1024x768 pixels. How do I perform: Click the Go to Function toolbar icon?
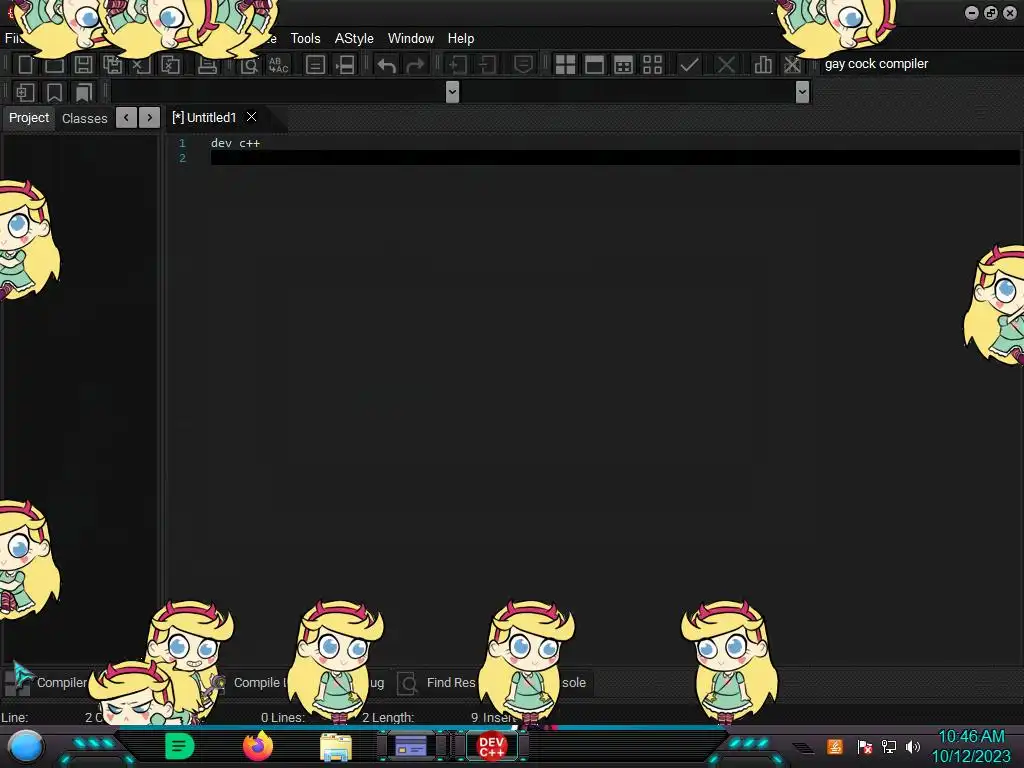(x=315, y=64)
